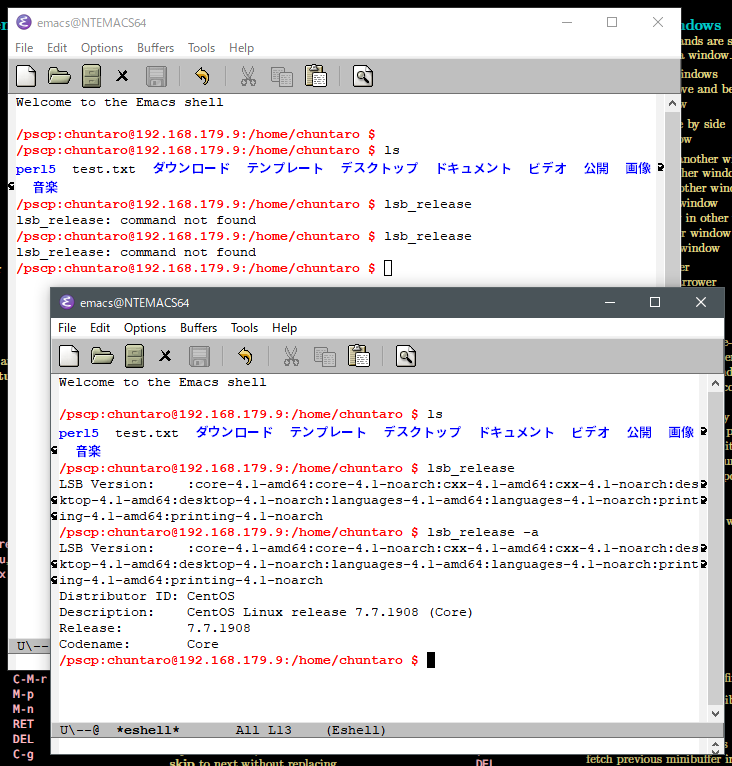This screenshot has height=766, width=732.
Task: Click Paste clipboard icon in back window
Action: (316, 76)
